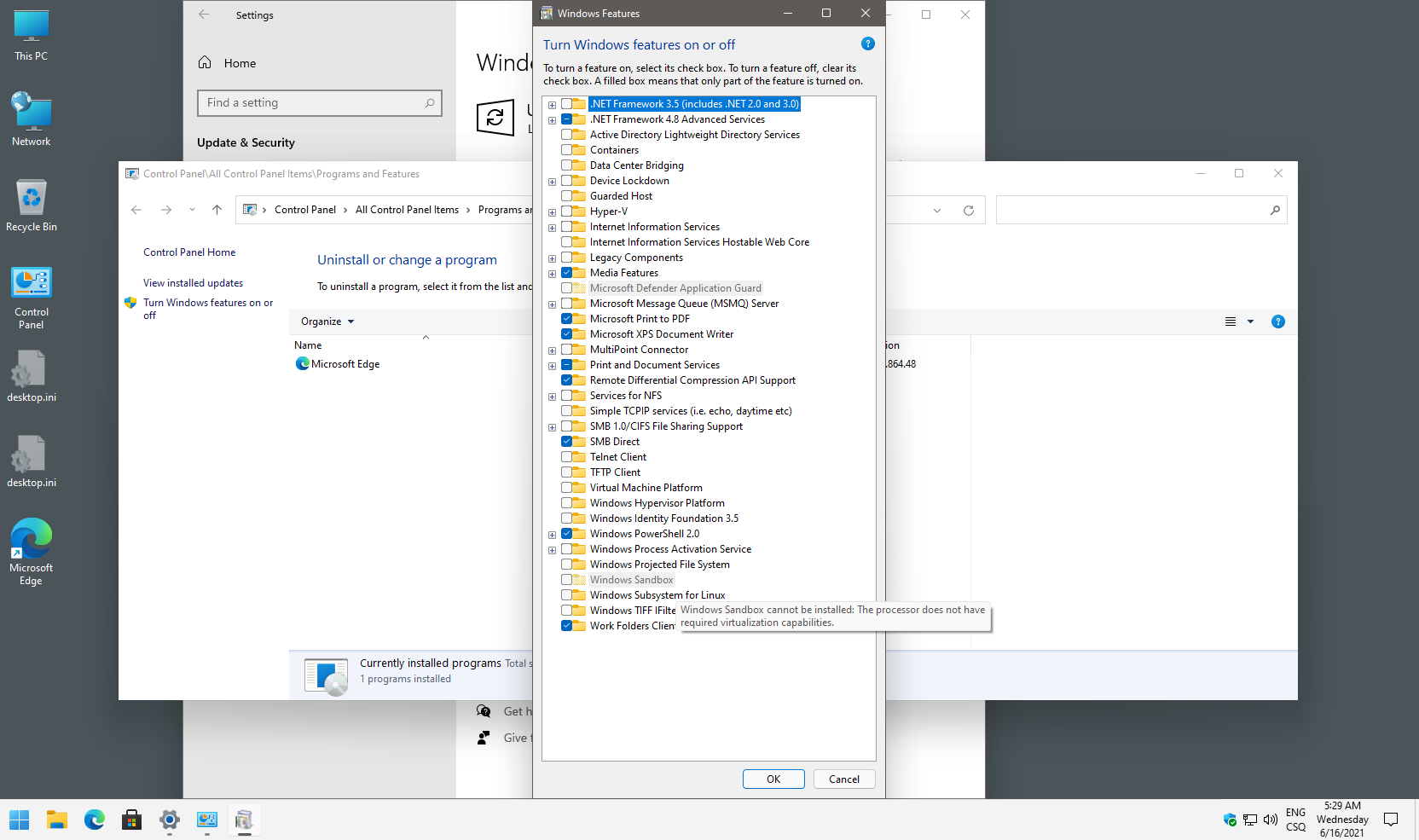Open File Explorer from the taskbar

[x=57, y=820]
